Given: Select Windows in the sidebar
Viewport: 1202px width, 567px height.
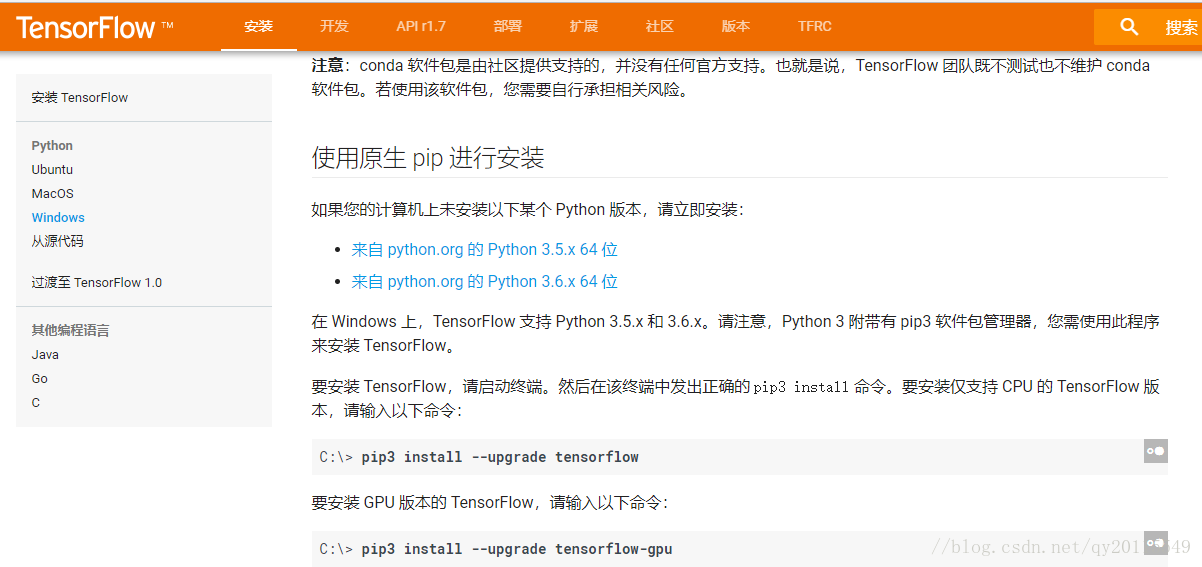Looking at the screenshot, I should [58, 218].
